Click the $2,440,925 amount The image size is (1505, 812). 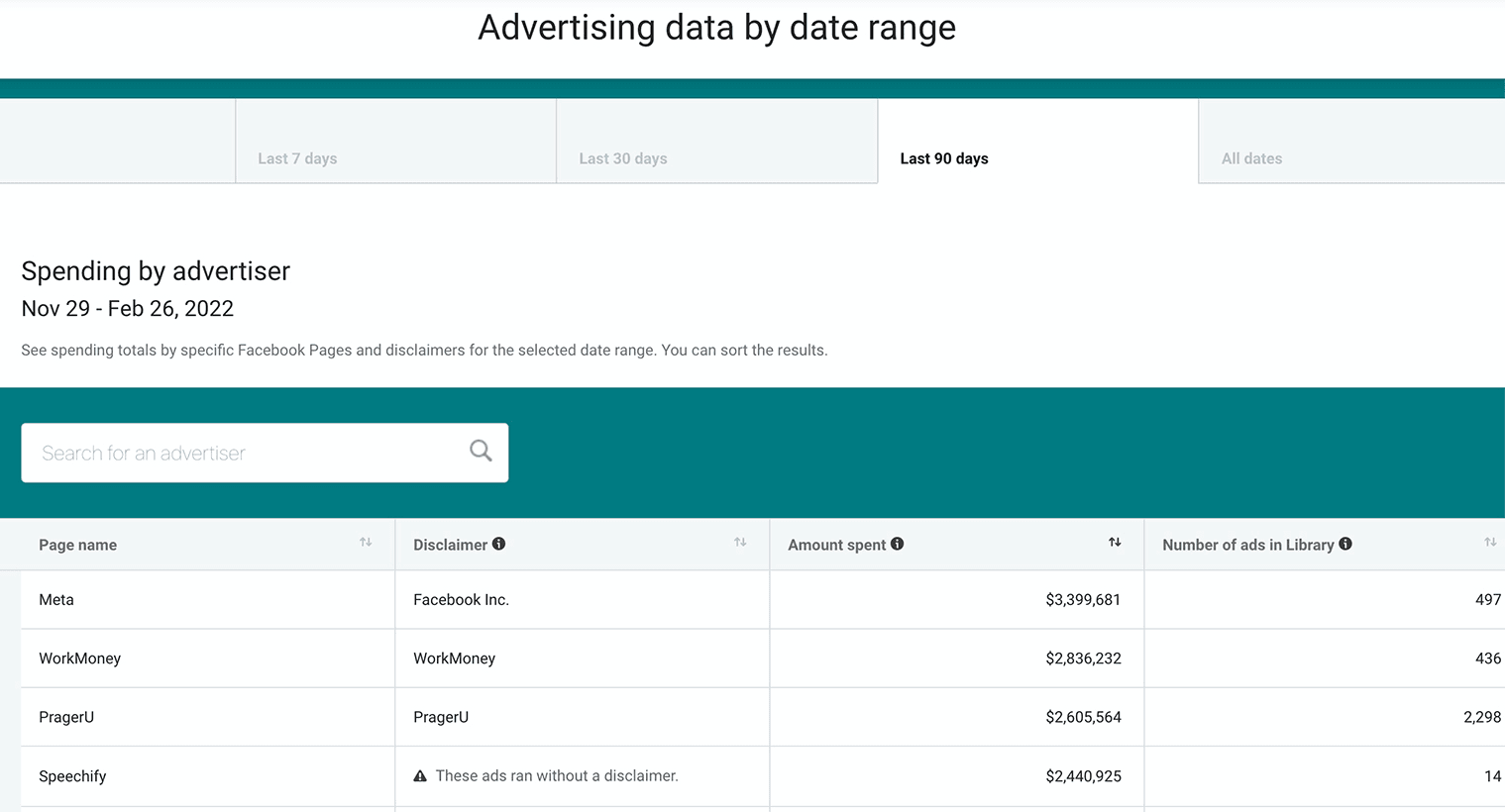(1083, 776)
